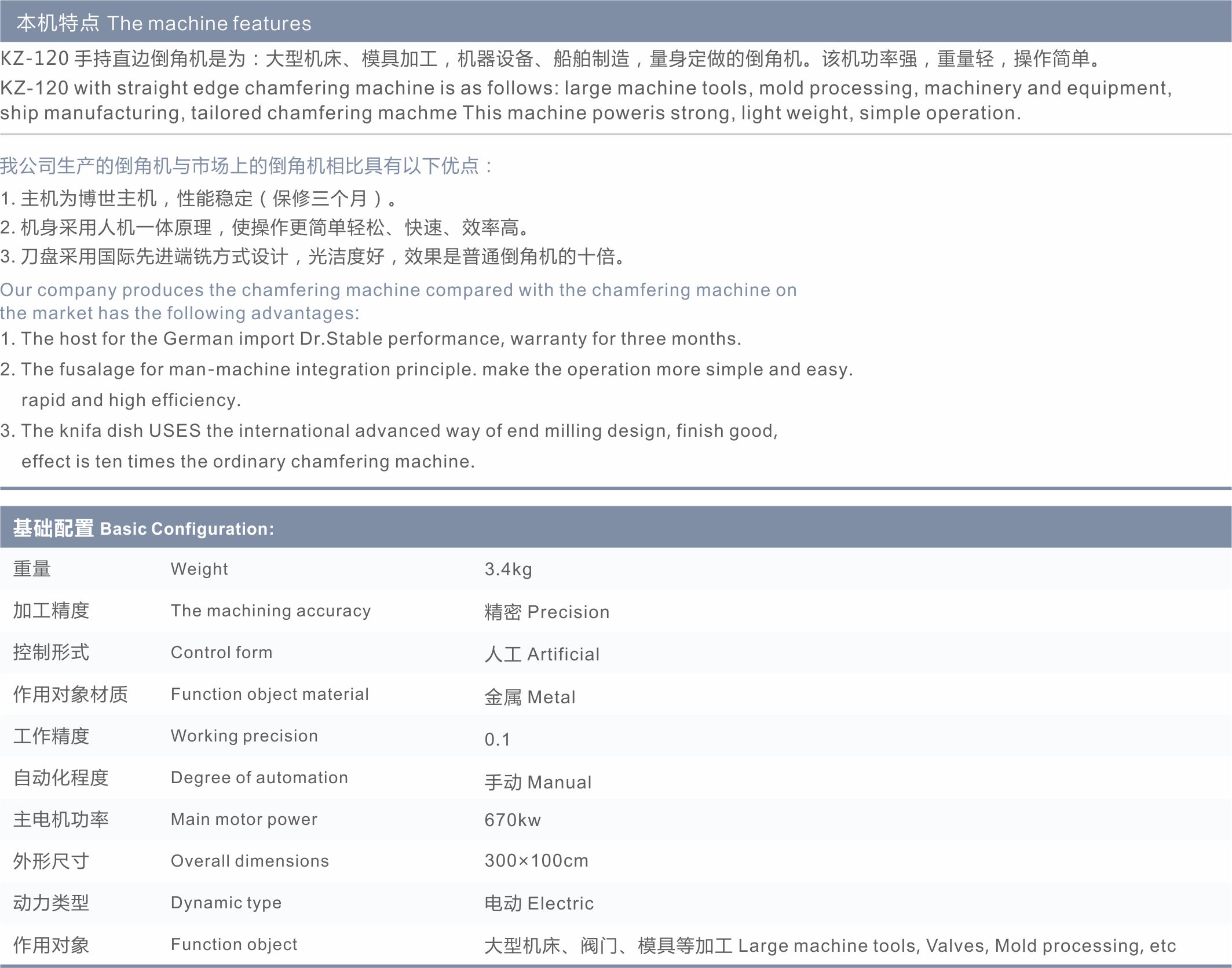Image resolution: width=1232 pixels, height=968 pixels.
Task: Click the 'Degree of automation' label
Action: click(259, 777)
